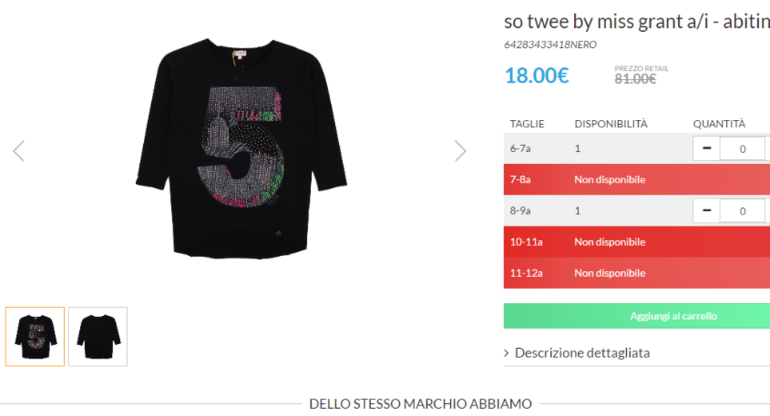Viewport: 770px width, 416px height.
Task: Click the product code 64283433418NERO
Action: pyautogui.click(x=550, y=45)
